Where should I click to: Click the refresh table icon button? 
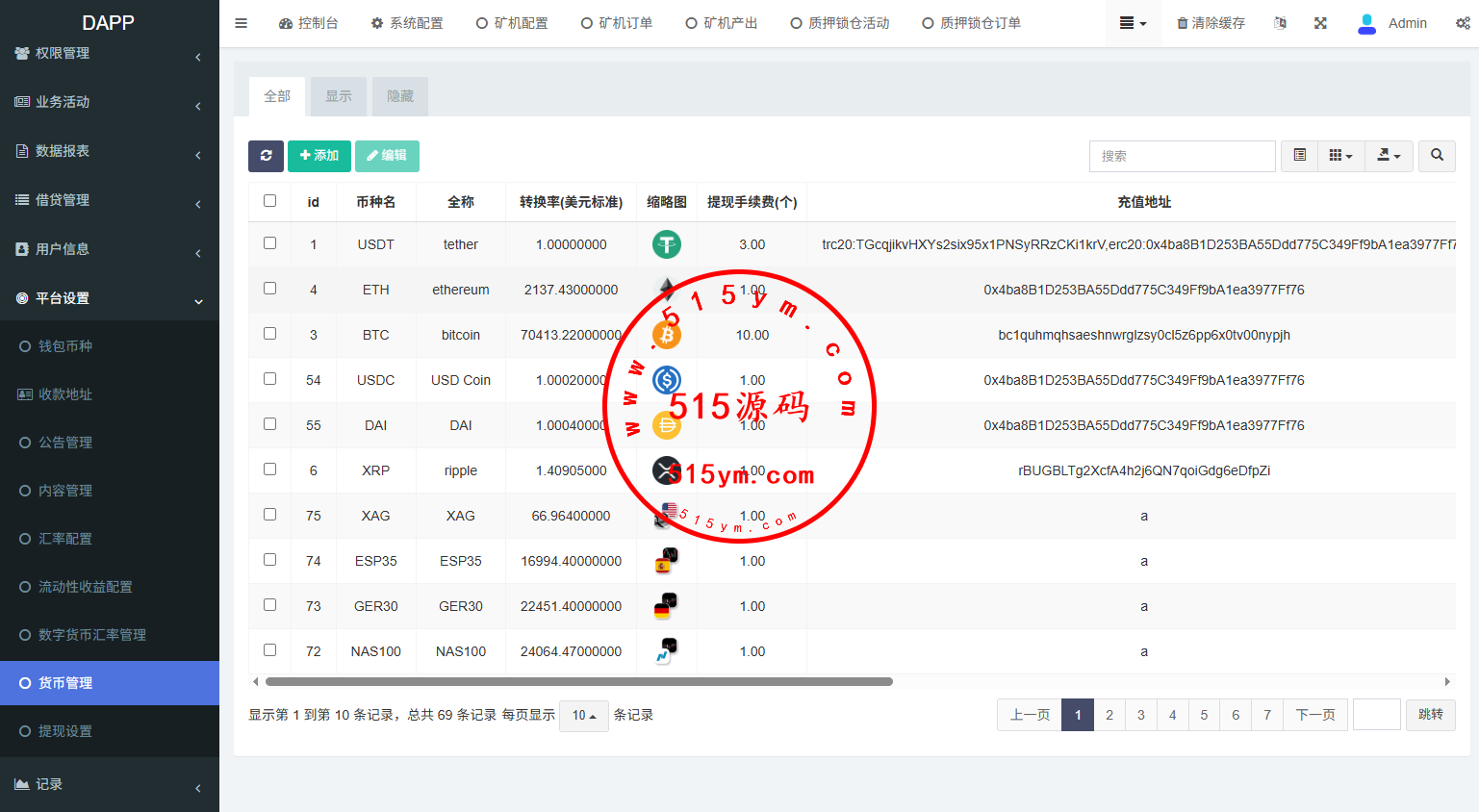(x=266, y=156)
